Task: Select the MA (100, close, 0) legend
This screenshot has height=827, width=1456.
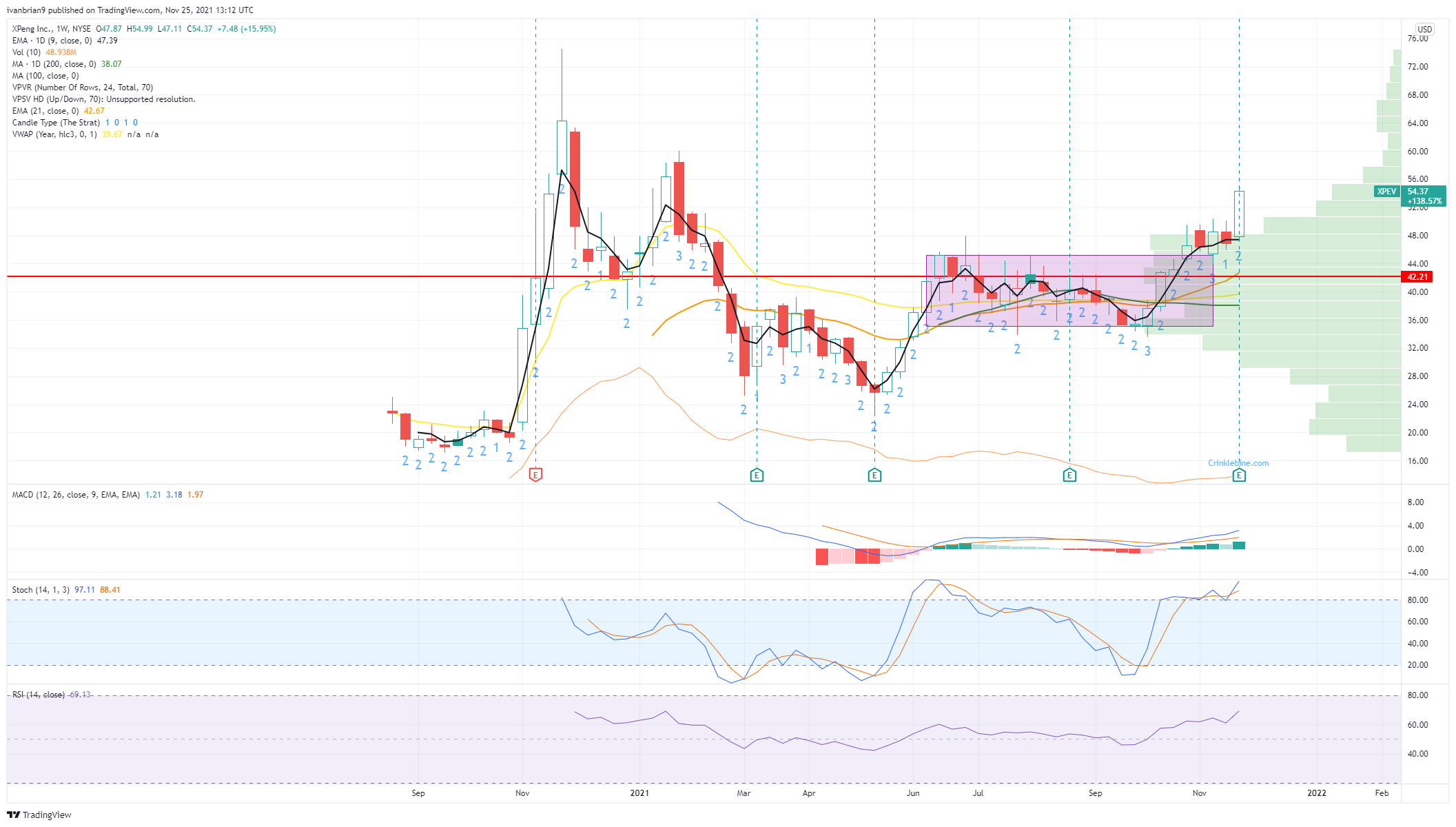Action: point(45,76)
